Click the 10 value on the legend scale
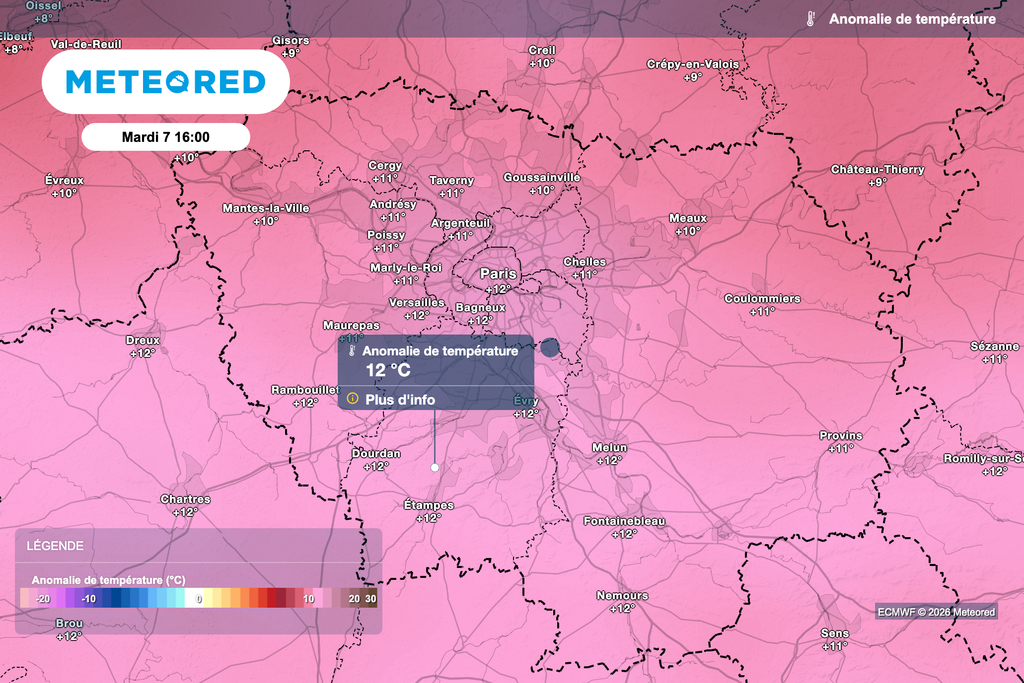This screenshot has width=1024, height=683. tap(308, 599)
